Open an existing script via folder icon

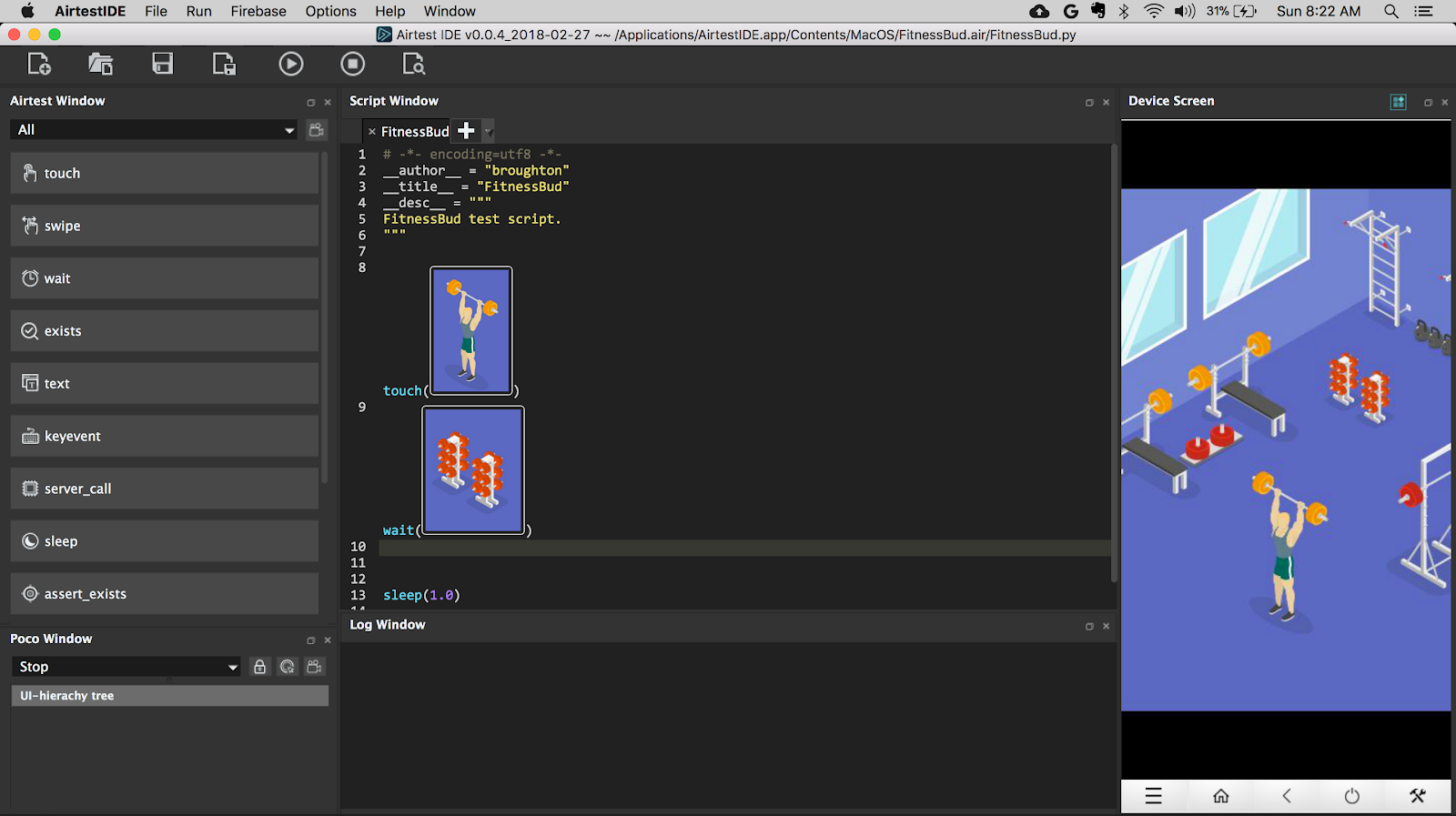coord(101,64)
